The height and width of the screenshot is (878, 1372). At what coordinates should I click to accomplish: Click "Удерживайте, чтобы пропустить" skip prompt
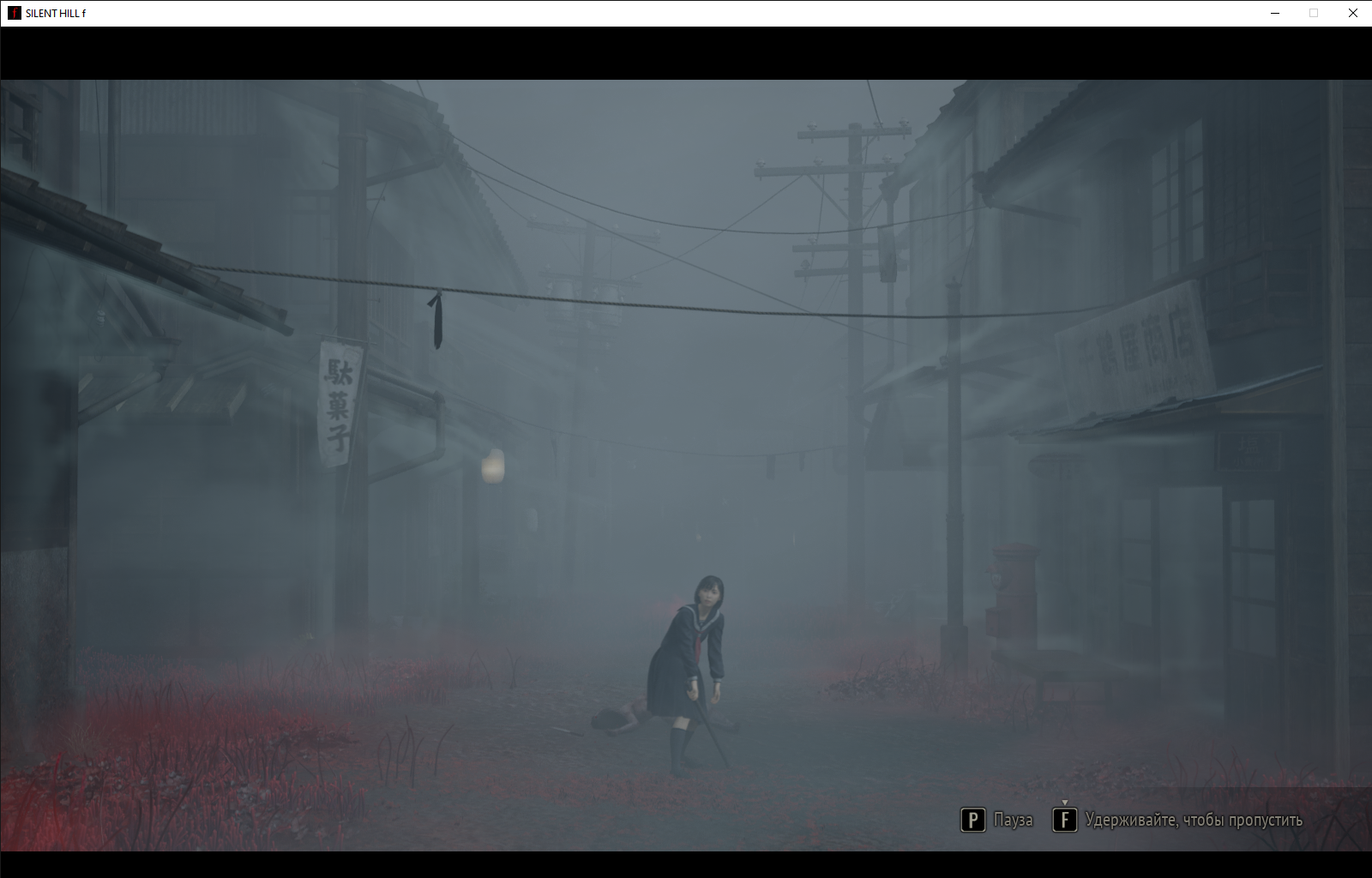pyautogui.click(x=1194, y=821)
